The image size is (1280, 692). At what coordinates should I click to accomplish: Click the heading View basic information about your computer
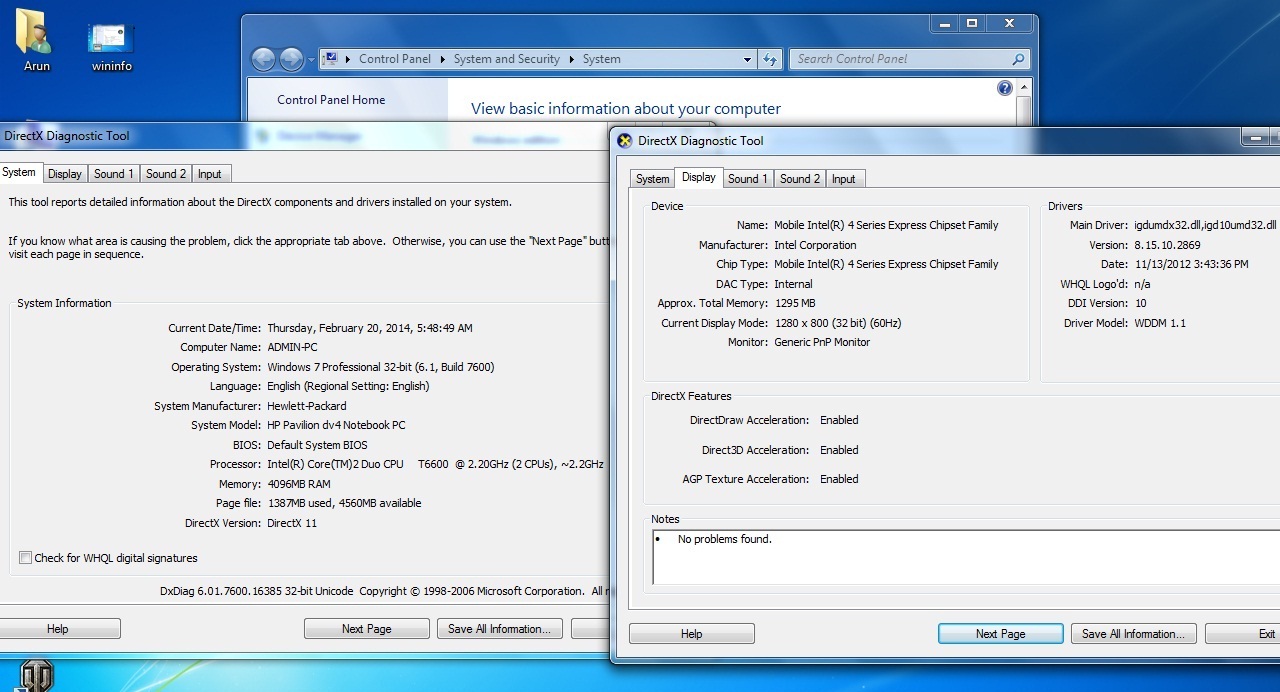(x=626, y=109)
